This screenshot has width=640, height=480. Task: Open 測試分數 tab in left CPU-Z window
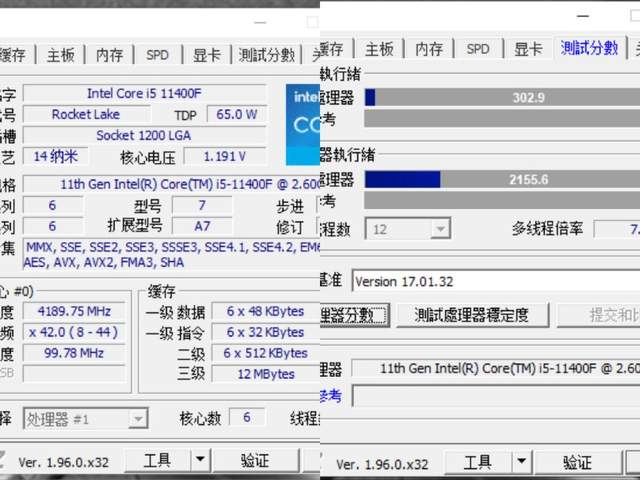267,55
